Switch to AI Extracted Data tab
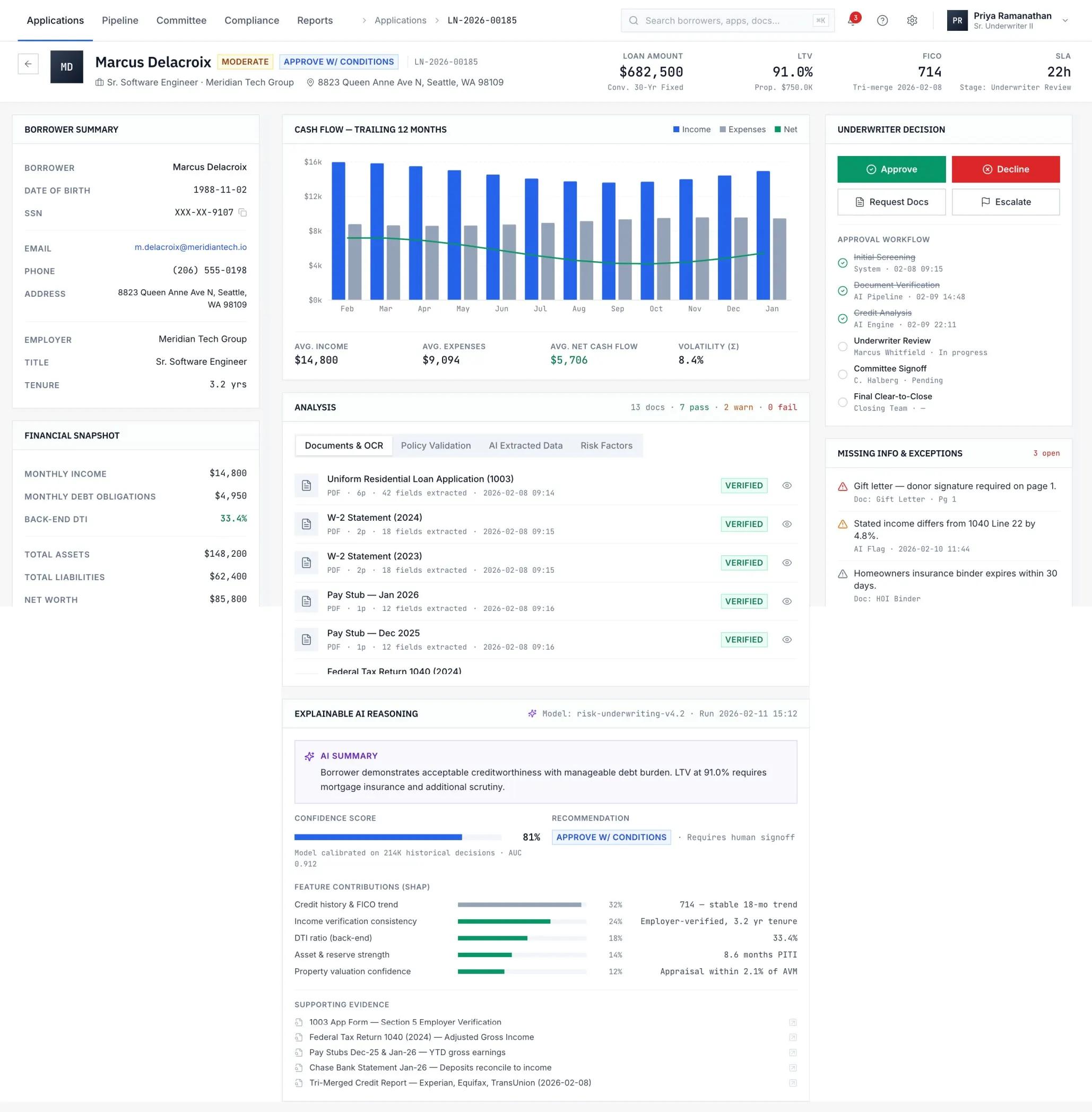Viewport: 1092px width, 1112px height. coord(525,445)
